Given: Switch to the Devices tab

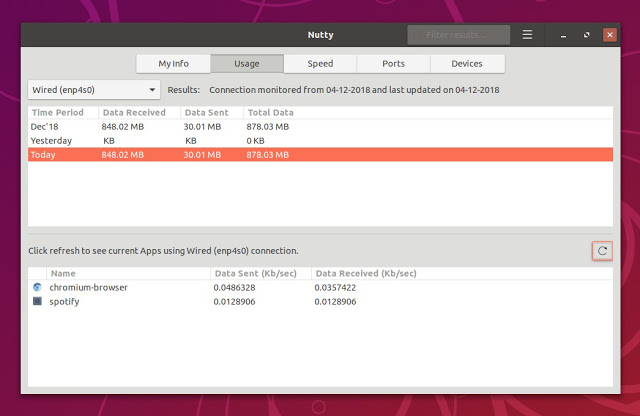Looking at the screenshot, I should (x=467, y=64).
